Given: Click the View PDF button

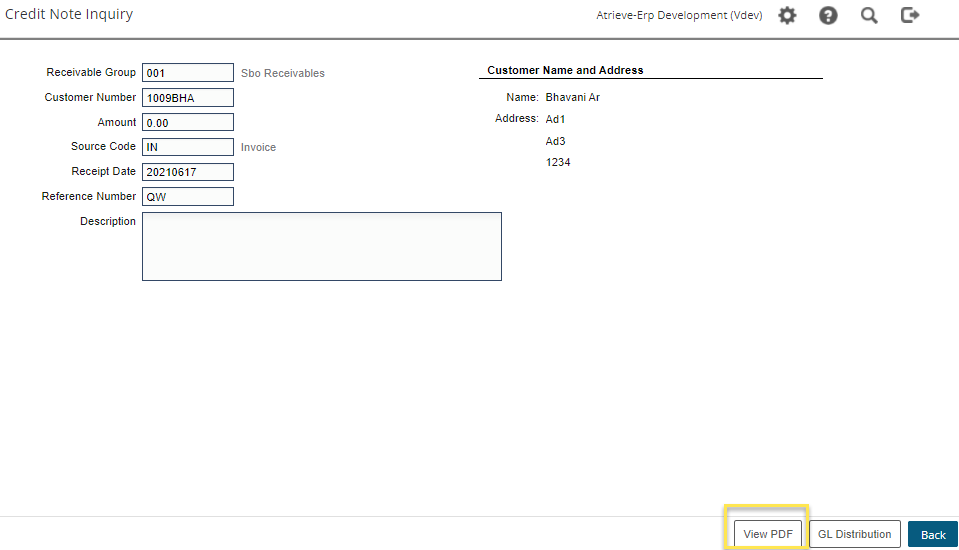Looking at the screenshot, I should (767, 534).
